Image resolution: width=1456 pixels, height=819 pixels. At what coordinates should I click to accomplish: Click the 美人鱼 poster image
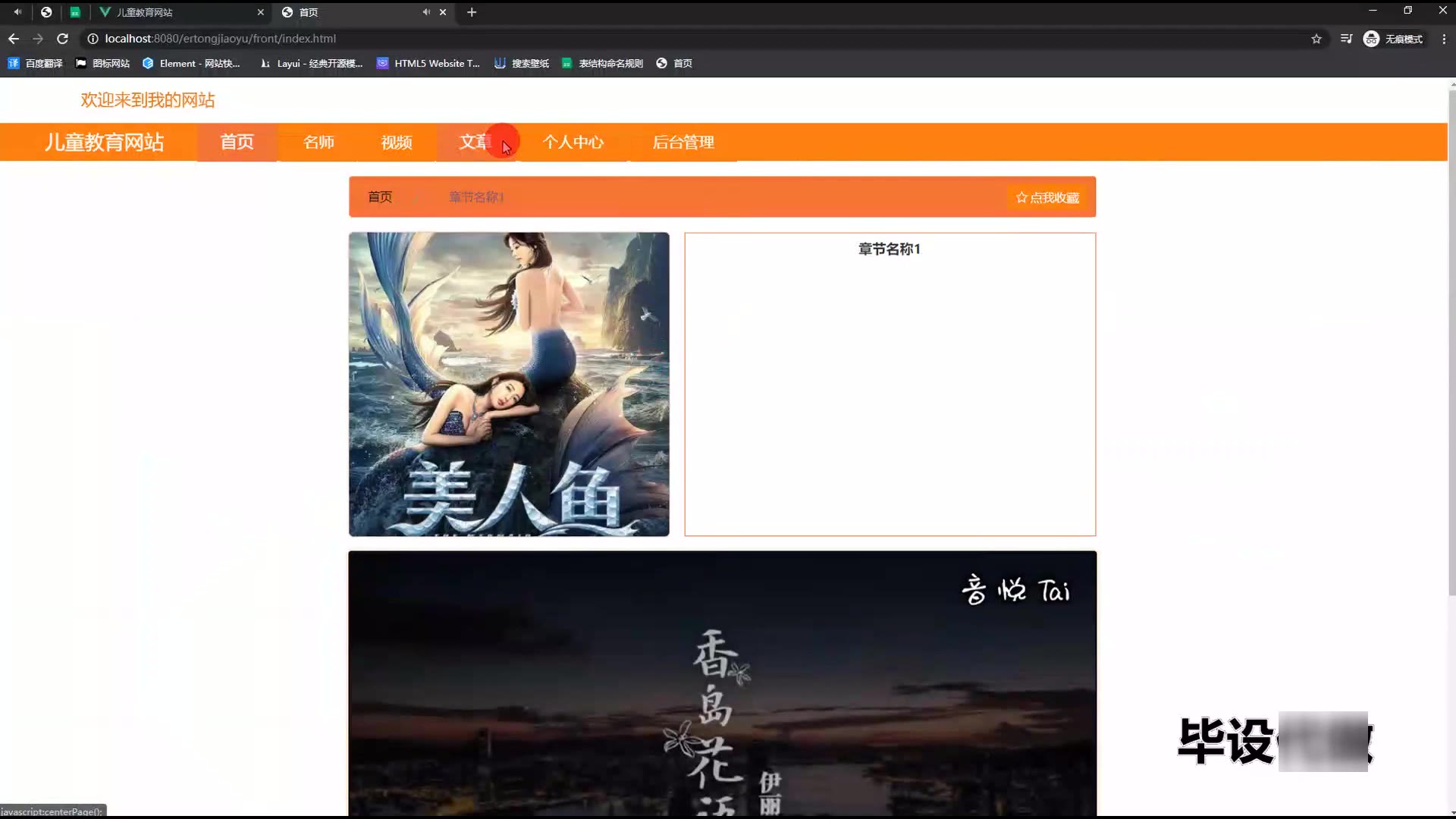coord(509,384)
